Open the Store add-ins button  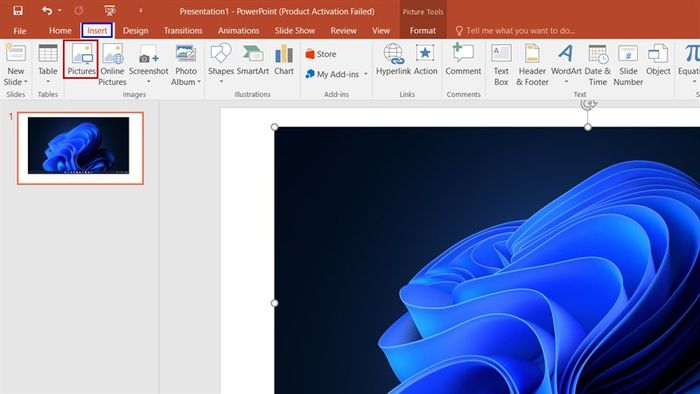point(321,54)
